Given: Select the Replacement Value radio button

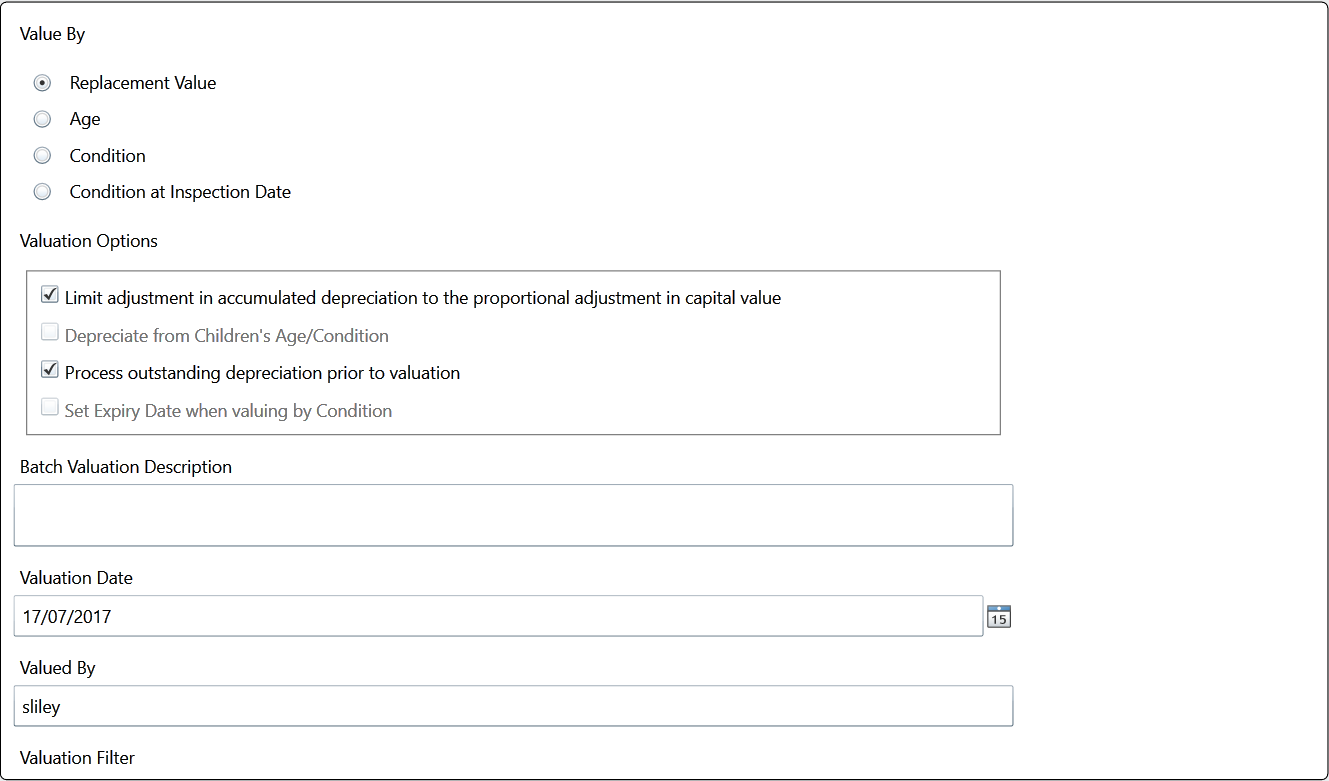Looking at the screenshot, I should tap(42, 83).
